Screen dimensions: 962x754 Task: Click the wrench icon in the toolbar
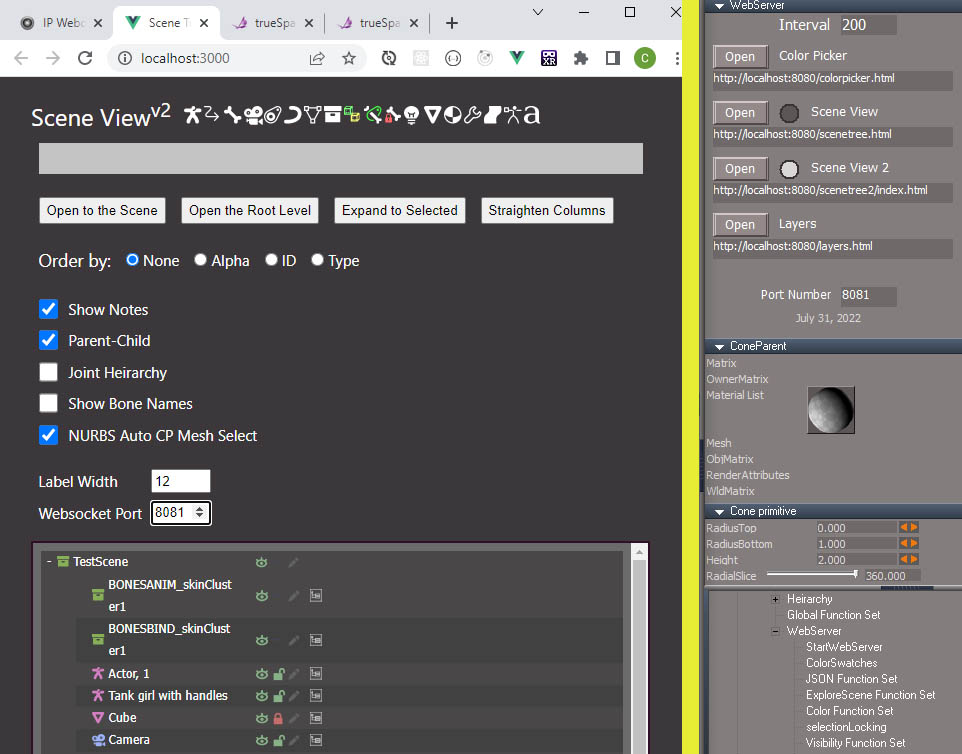[472, 115]
